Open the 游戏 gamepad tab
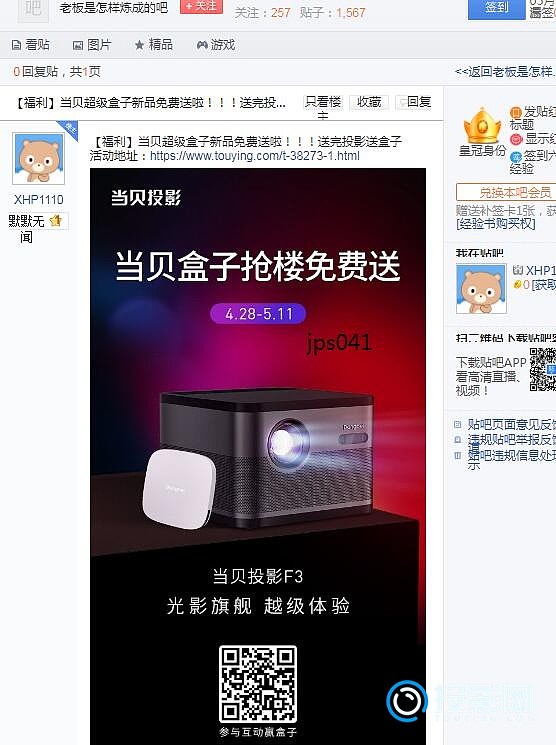Viewport: 556px width, 745px height. 216,45
